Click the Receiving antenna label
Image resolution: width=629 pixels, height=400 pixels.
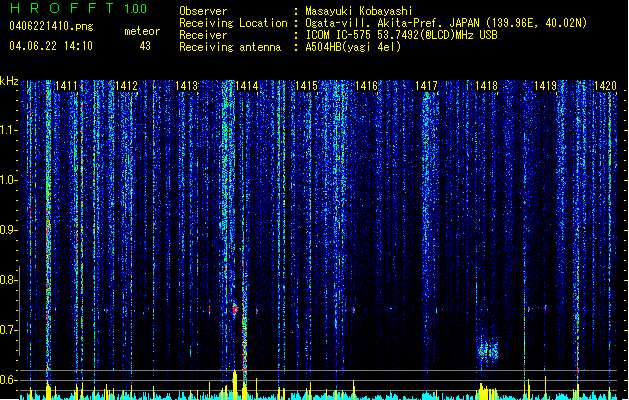point(230,47)
